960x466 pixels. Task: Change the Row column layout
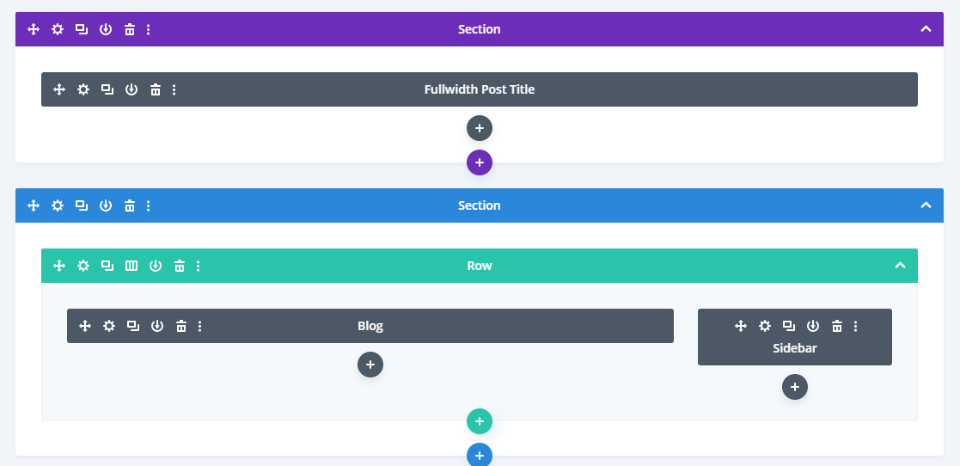(x=131, y=265)
